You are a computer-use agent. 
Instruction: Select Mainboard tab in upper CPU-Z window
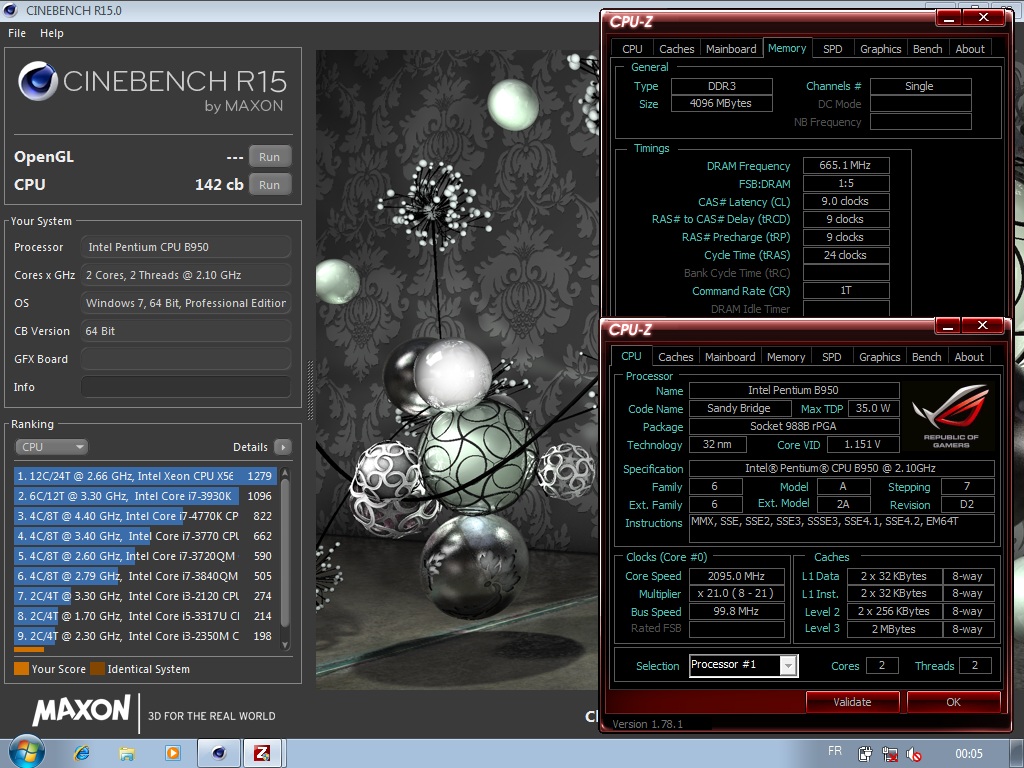click(731, 49)
